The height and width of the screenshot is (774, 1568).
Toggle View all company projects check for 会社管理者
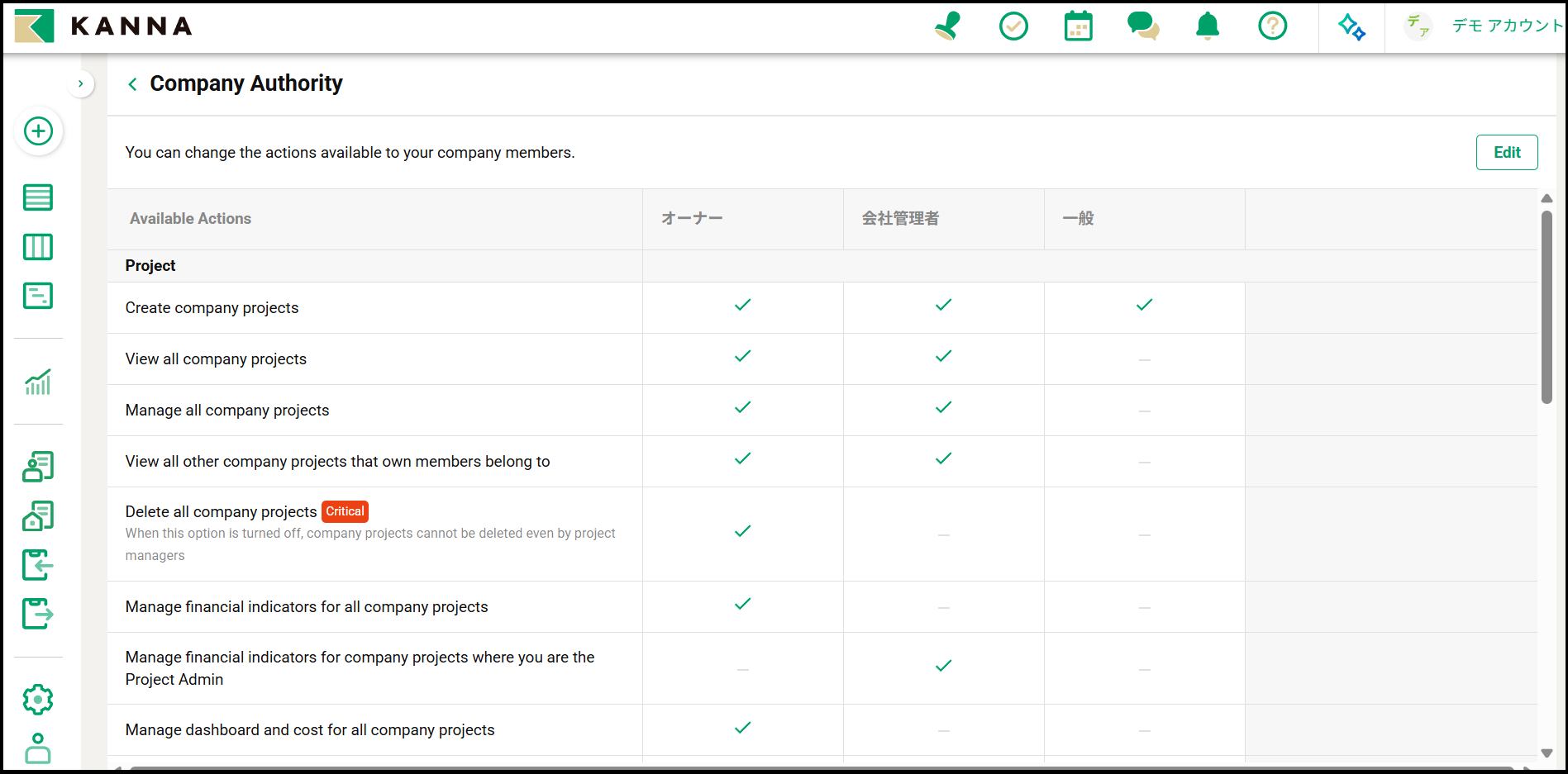943,356
